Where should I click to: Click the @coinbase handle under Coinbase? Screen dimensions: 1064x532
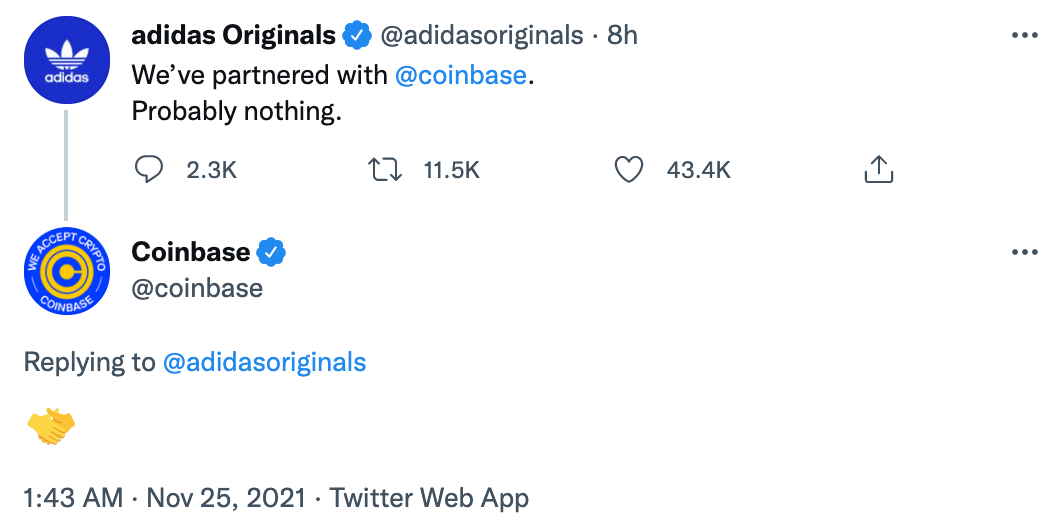197,288
